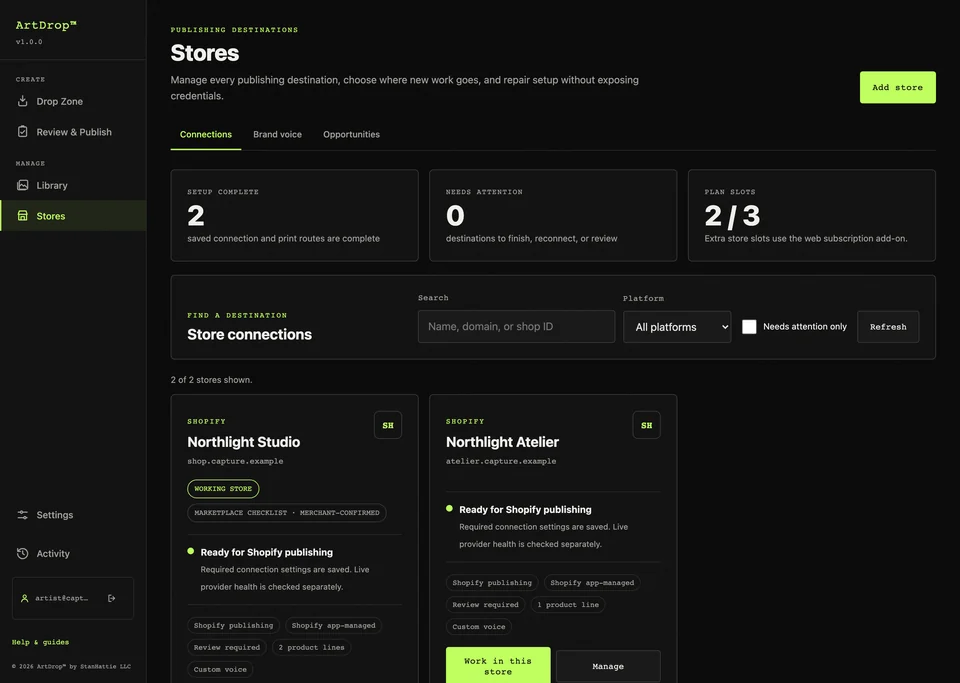Click the v1.0.0 version label
Screen dimensions: 960x683
[29, 42]
